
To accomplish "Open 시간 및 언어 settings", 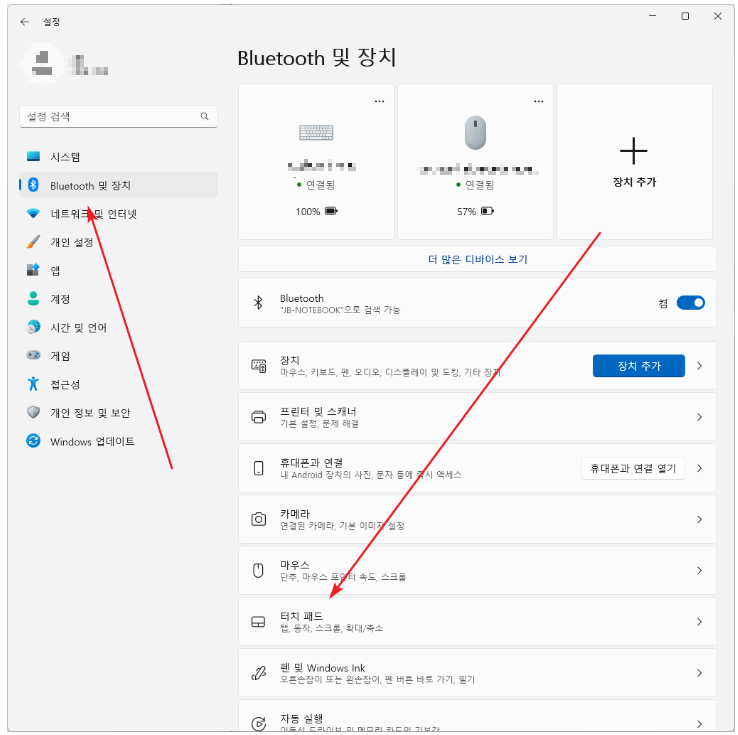I will [x=118, y=327].
